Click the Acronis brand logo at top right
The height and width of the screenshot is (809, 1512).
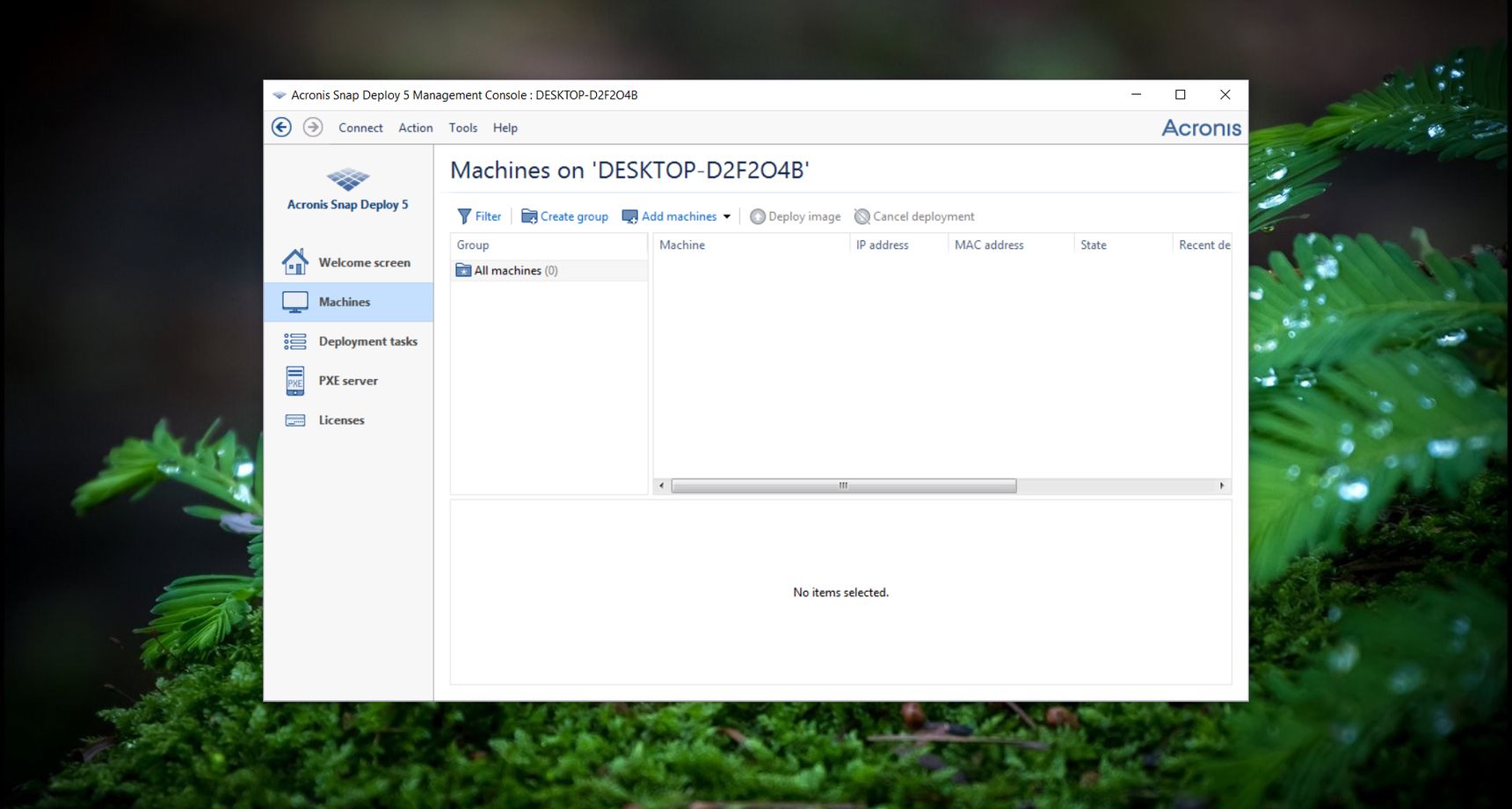1202,128
